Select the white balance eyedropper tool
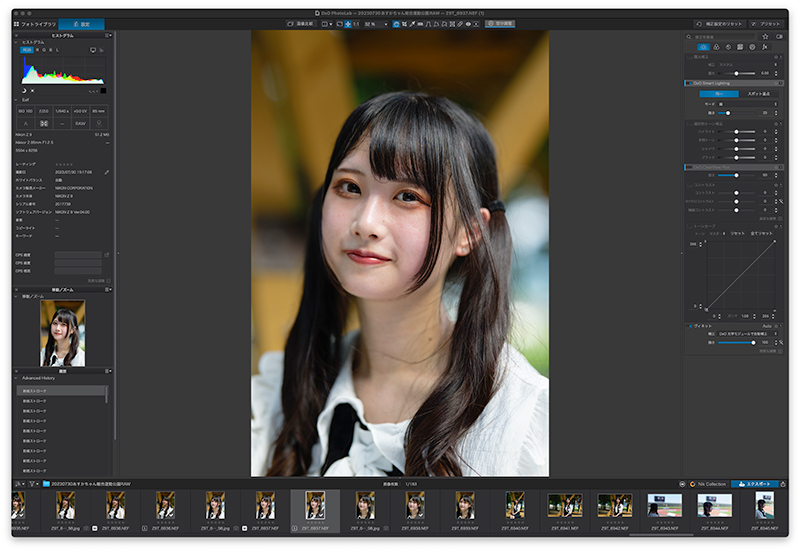 click(x=412, y=24)
